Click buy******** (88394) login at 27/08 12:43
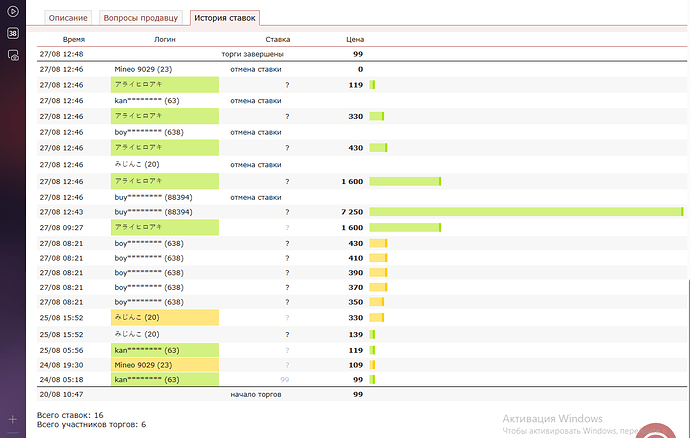Screen dimensions: 690x438 (x=153, y=212)
